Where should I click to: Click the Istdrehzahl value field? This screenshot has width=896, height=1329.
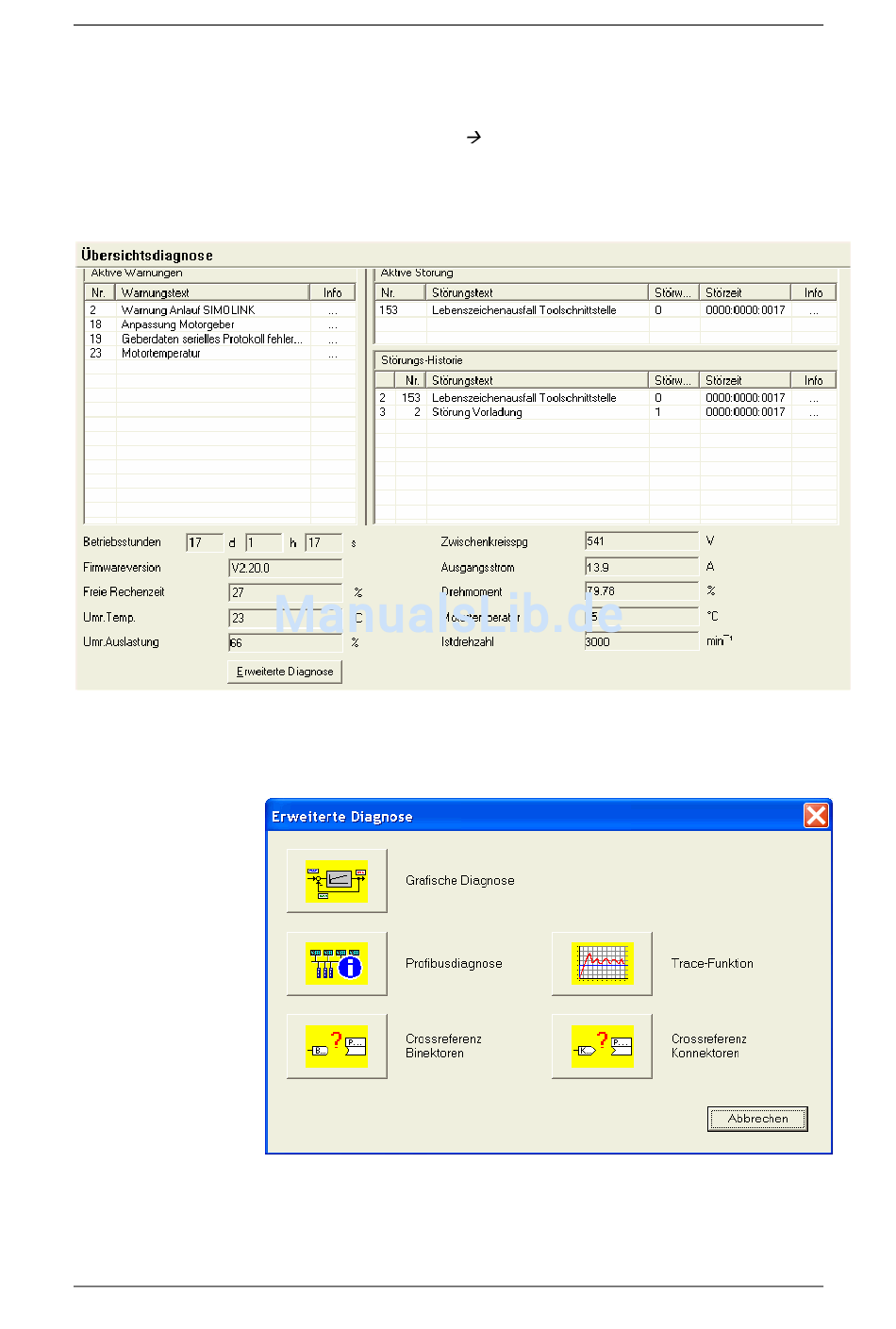pos(641,642)
